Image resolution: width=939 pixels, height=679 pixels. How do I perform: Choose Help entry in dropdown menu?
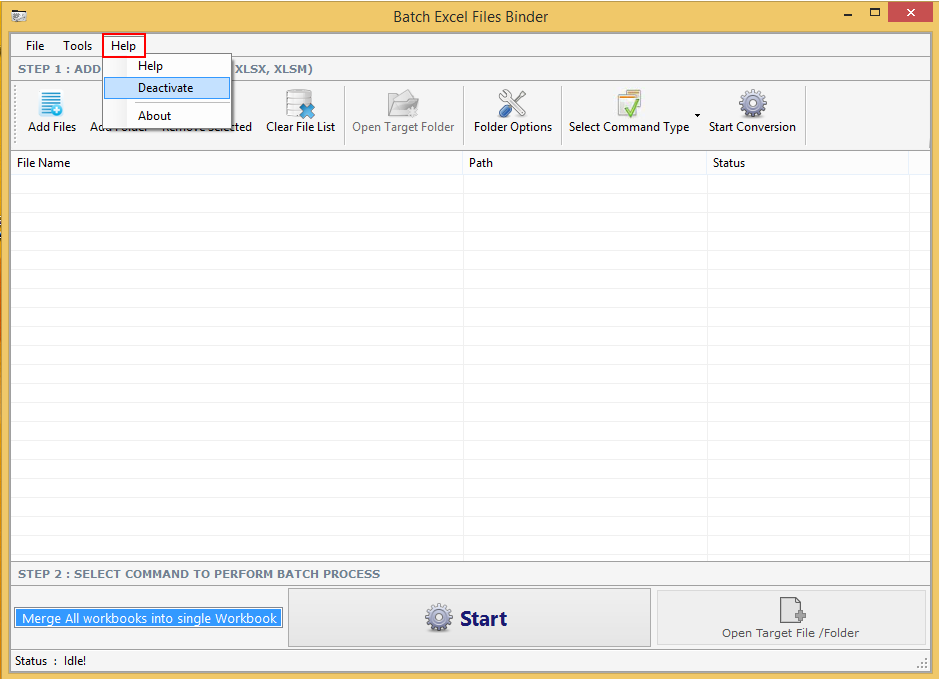(x=167, y=66)
